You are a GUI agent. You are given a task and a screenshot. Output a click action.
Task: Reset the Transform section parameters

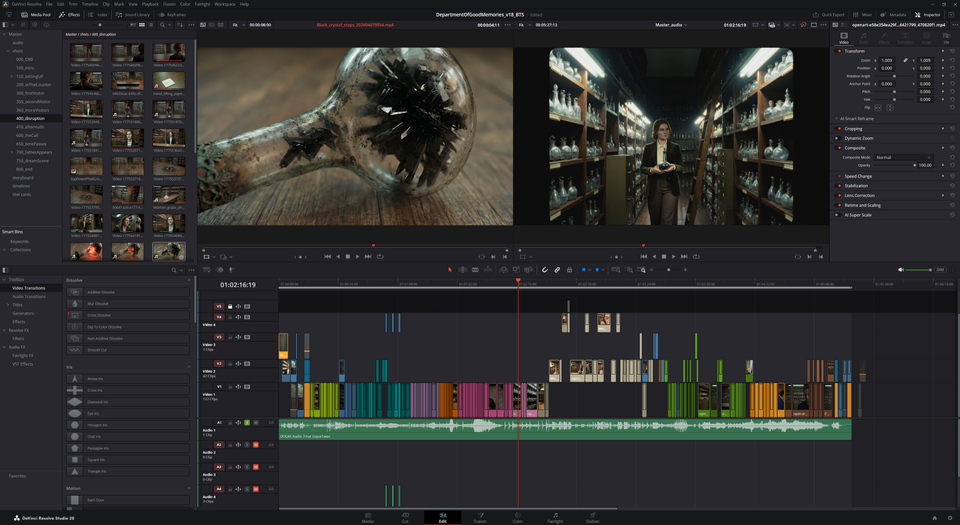[x=952, y=51]
